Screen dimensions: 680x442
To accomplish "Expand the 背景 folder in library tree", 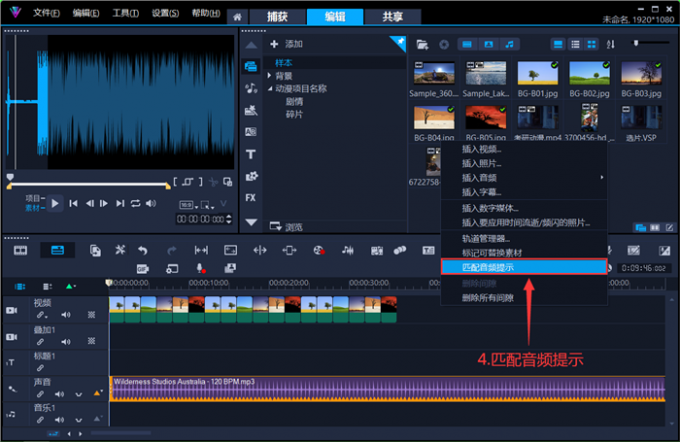I will point(269,76).
